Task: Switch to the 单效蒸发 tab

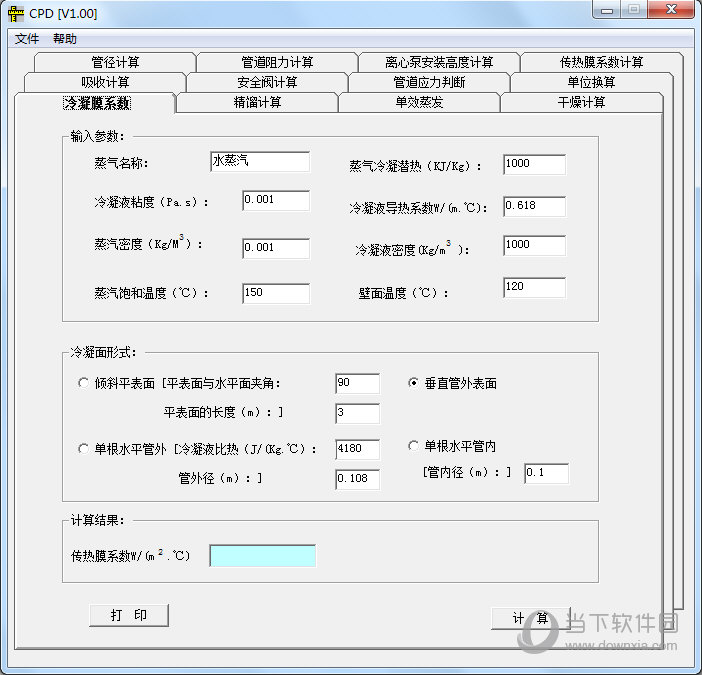Action: coord(419,103)
